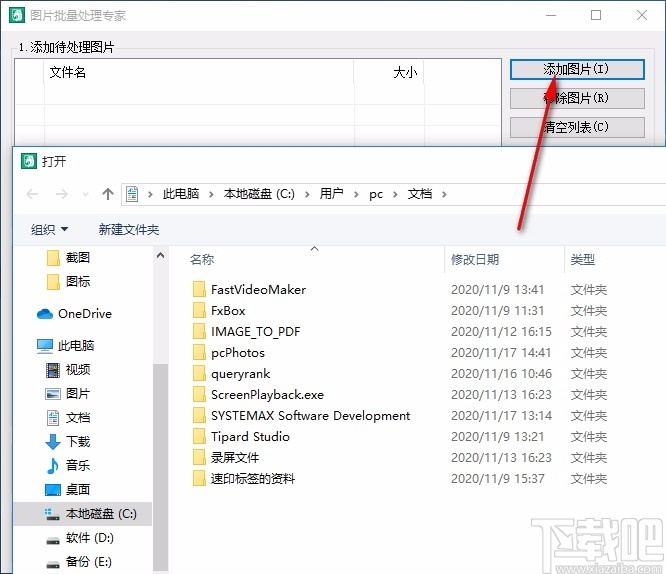The image size is (666, 574).
Task: Click sidebar scroll up arrow
Action: click(x=161, y=256)
